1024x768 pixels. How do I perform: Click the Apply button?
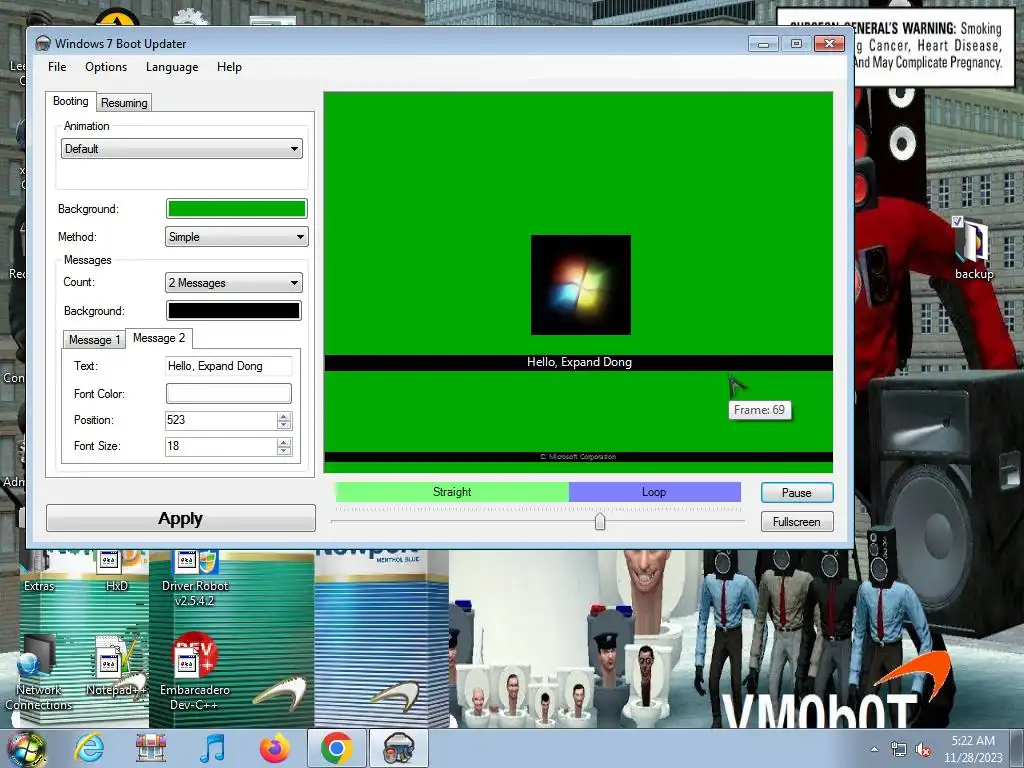pyautogui.click(x=181, y=519)
